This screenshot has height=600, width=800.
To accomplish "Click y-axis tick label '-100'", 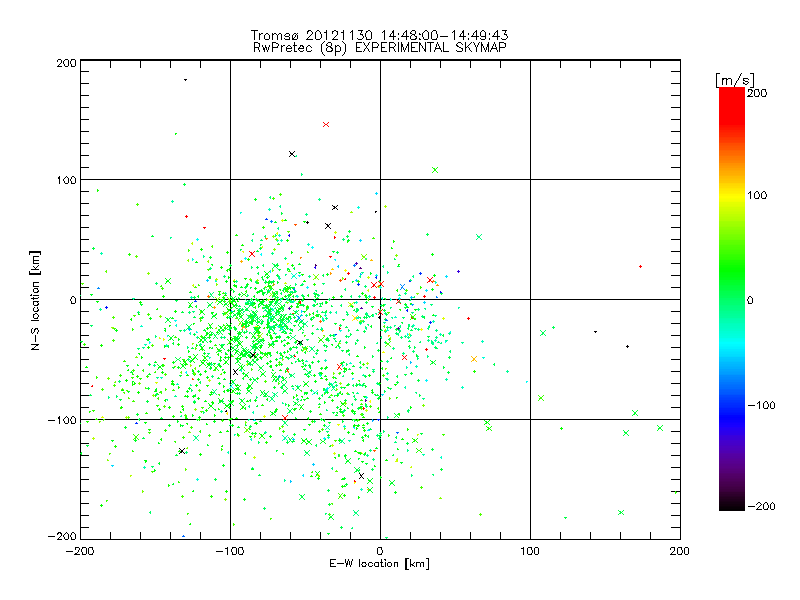I will coord(62,420).
